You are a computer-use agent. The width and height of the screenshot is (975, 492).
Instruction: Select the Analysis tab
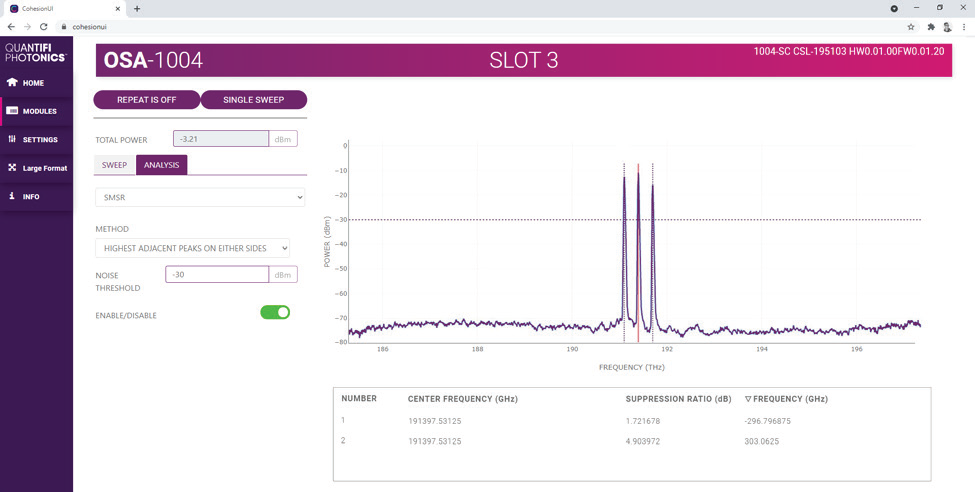point(161,165)
